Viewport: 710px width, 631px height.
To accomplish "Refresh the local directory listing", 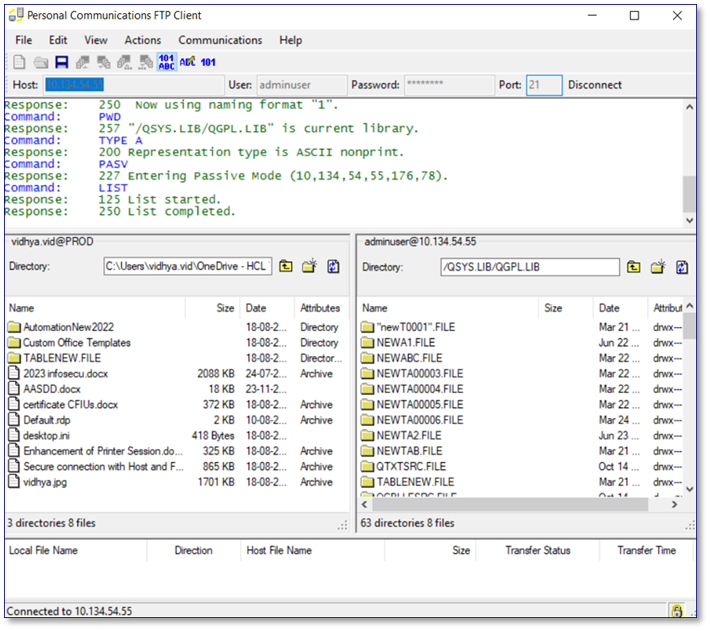I will 333,266.
